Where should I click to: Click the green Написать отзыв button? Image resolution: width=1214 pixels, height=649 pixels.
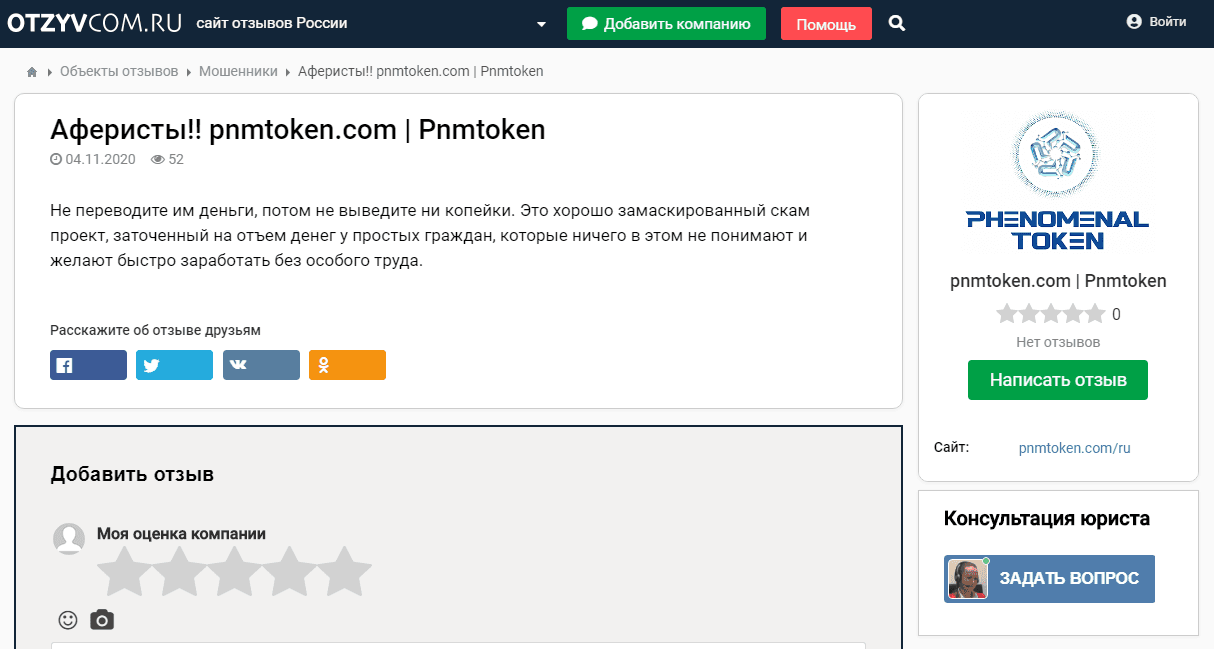click(x=1057, y=380)
